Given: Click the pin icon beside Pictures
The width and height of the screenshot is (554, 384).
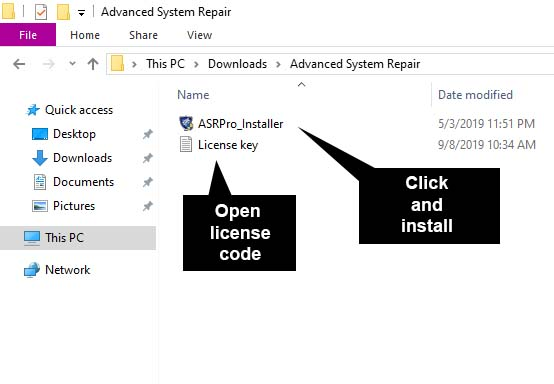Looking at the screenshot, I should pos(148,206).
